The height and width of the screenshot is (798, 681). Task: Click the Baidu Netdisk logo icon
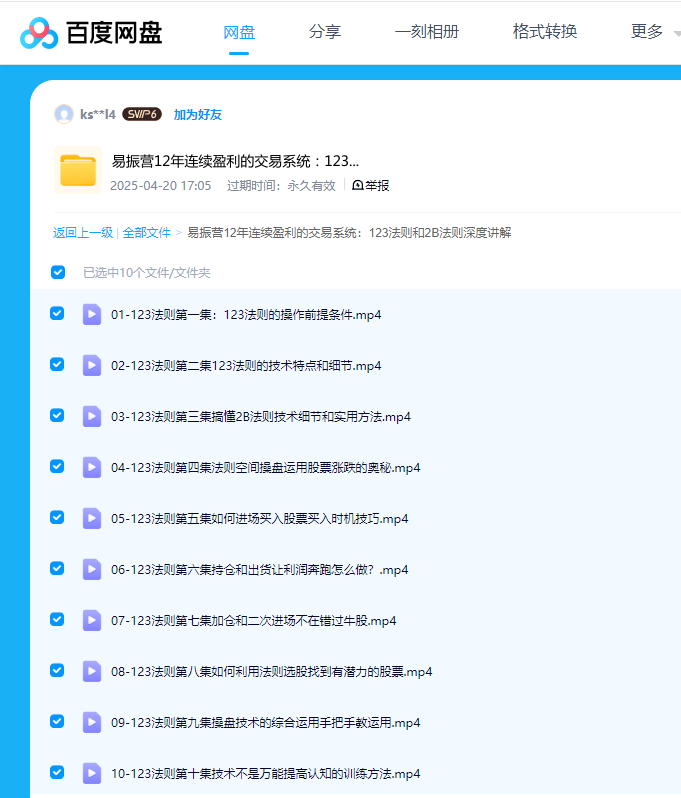coord(39,33)
